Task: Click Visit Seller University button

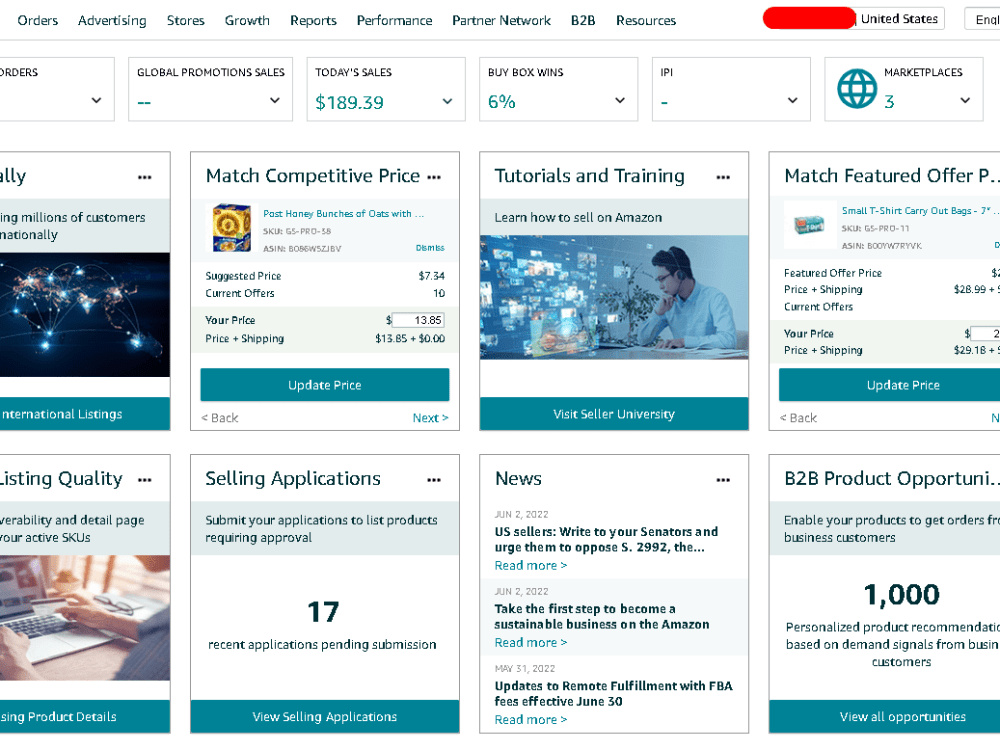Action: click(x=614, y=414)
